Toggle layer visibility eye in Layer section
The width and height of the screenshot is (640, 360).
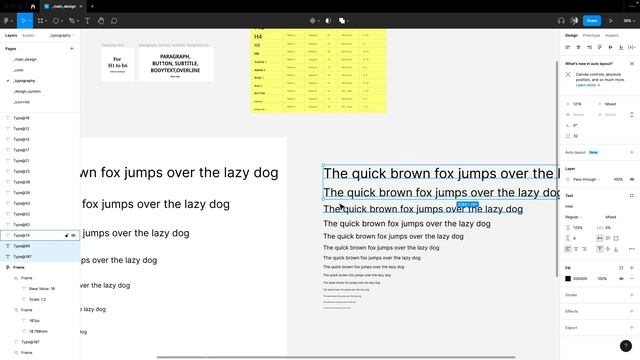632,179
